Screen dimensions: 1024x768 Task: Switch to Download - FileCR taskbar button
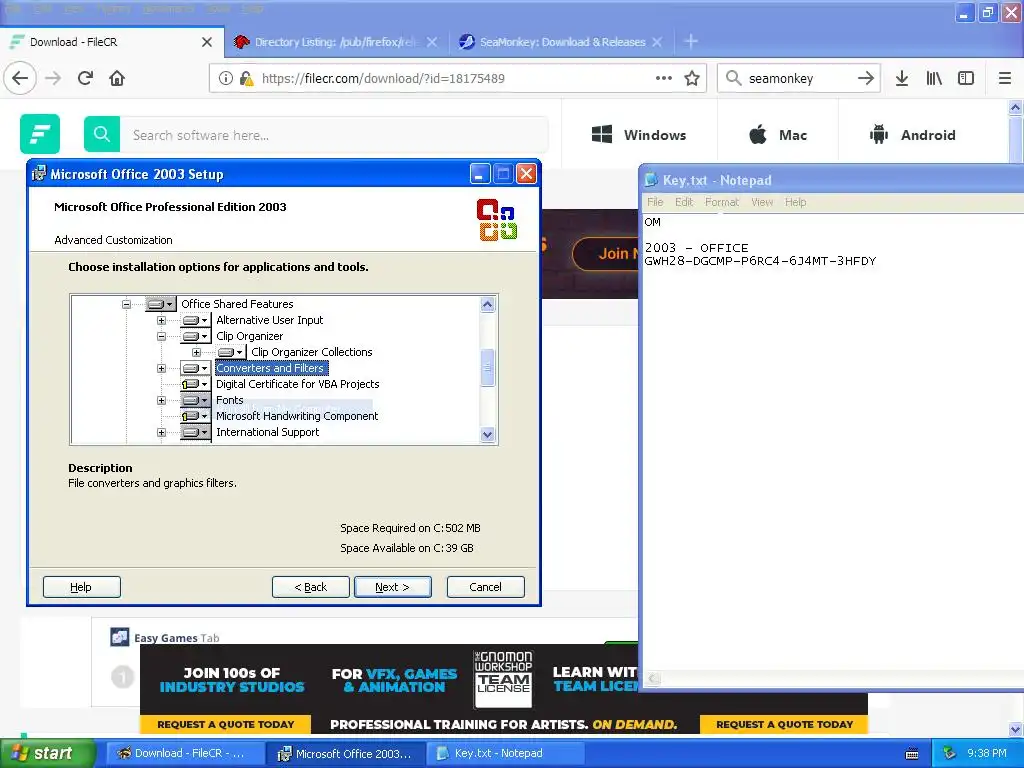point(185,753)
